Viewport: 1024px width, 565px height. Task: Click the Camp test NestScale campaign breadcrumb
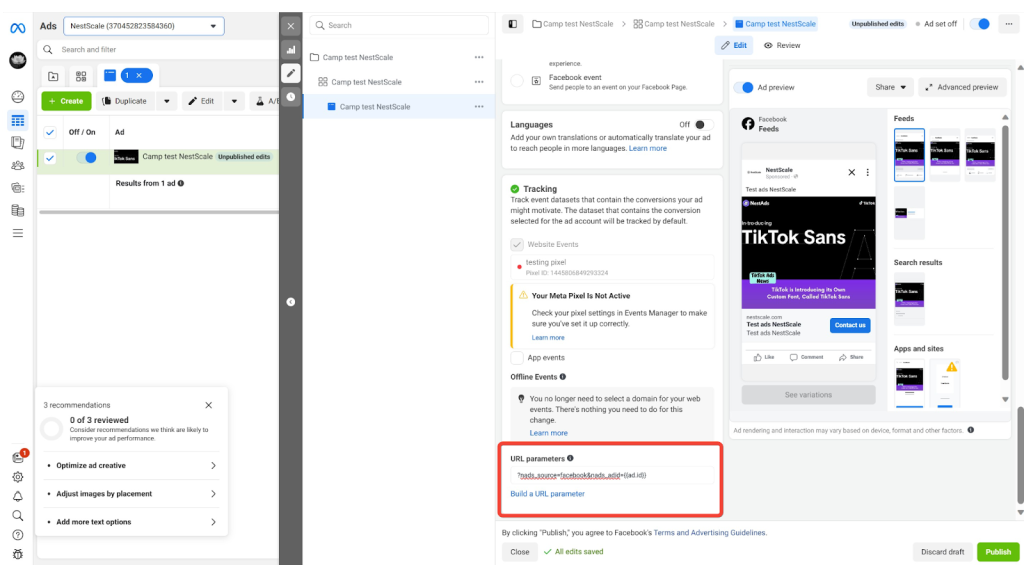coord(573,24)
